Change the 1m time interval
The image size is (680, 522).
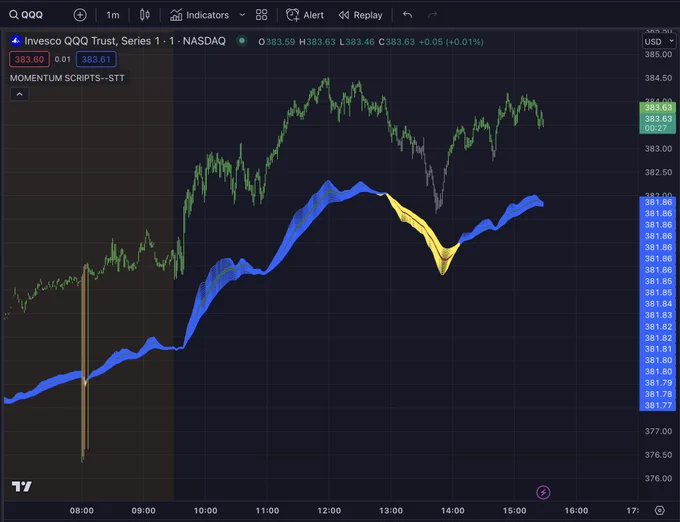113,15
